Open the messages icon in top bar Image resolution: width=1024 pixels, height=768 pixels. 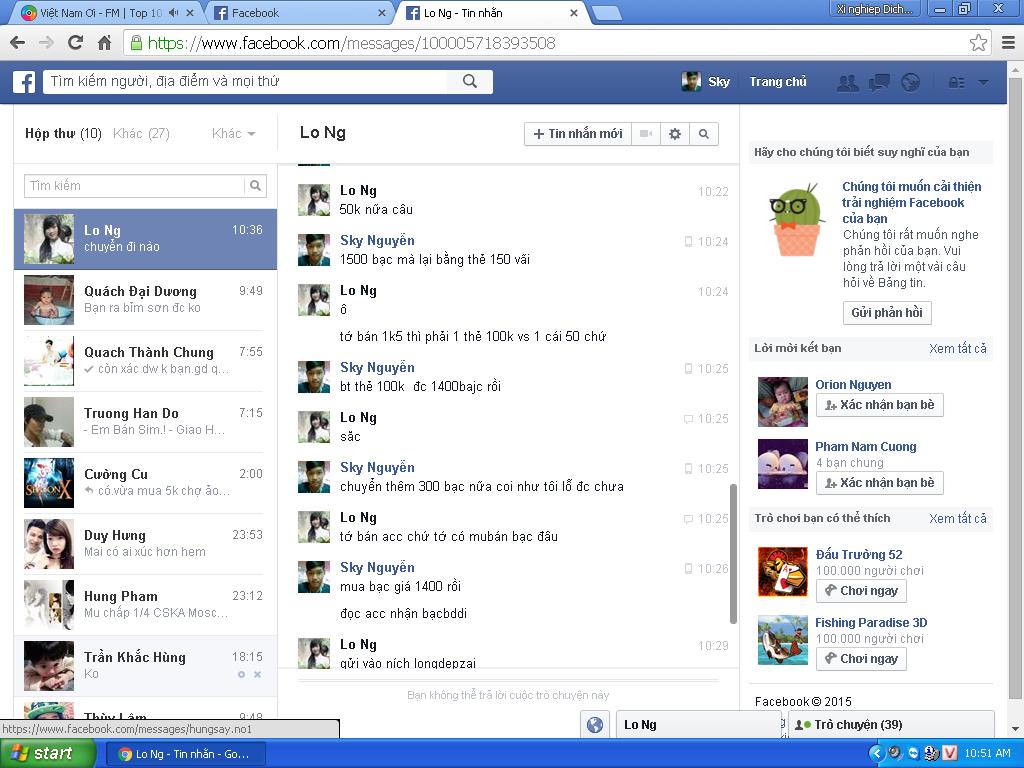(879, 82)
